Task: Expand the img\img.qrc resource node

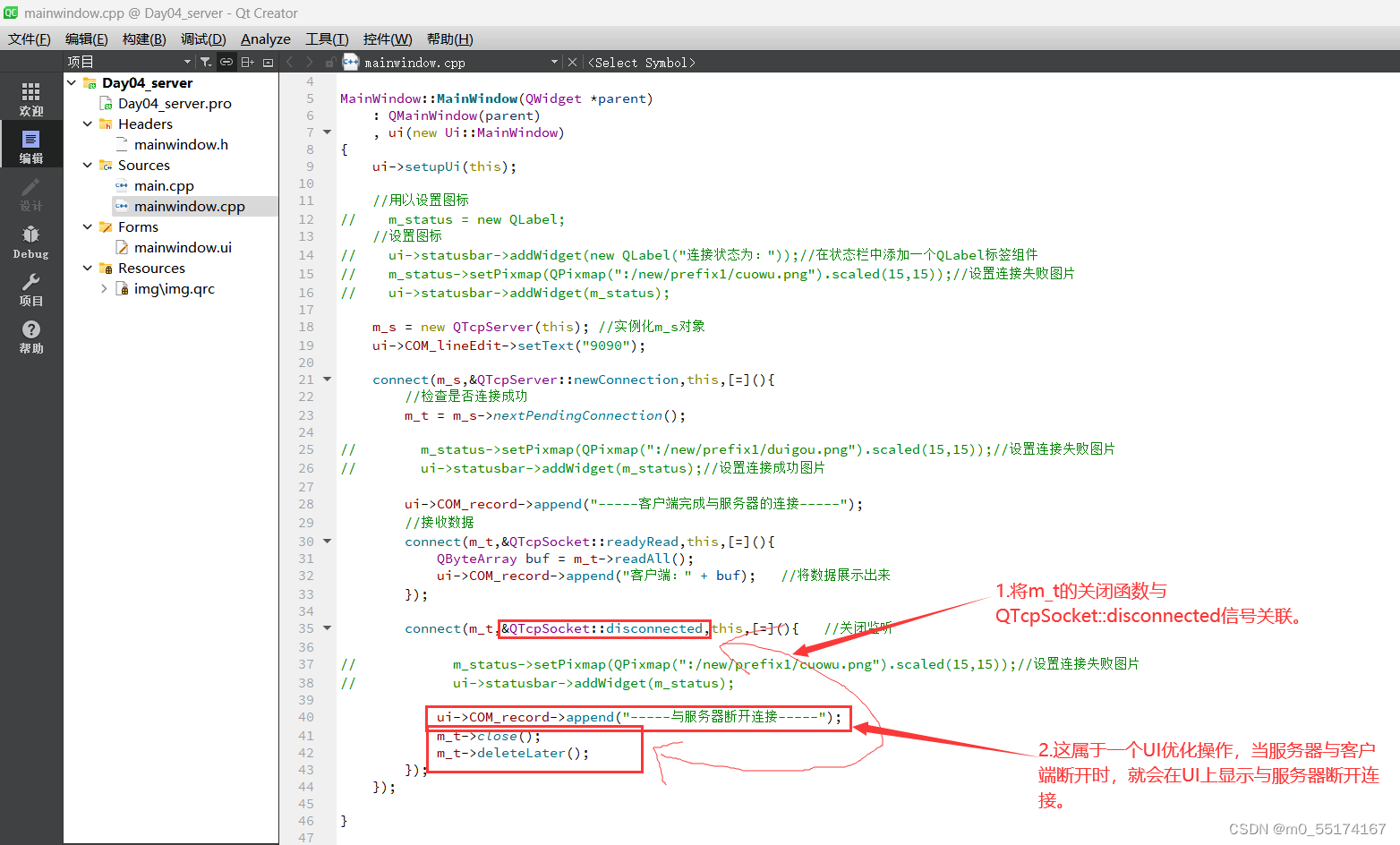Action: point(104,289)
